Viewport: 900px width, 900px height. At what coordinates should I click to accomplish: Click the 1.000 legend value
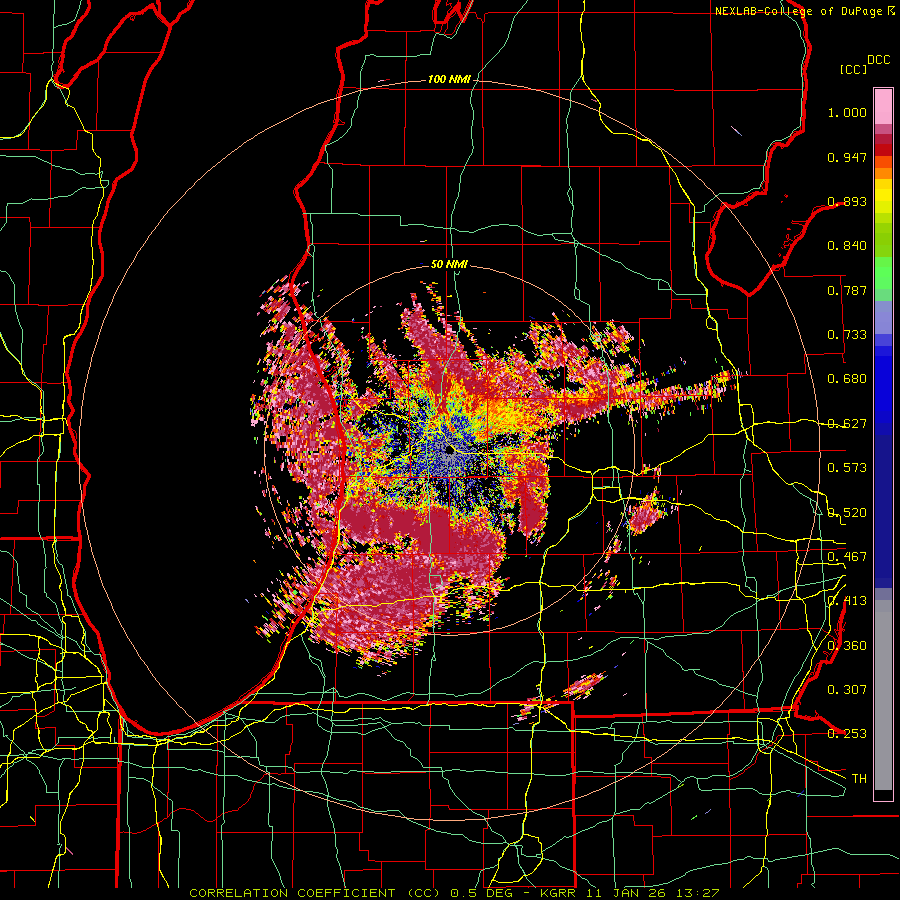click(x=847, y=112)
